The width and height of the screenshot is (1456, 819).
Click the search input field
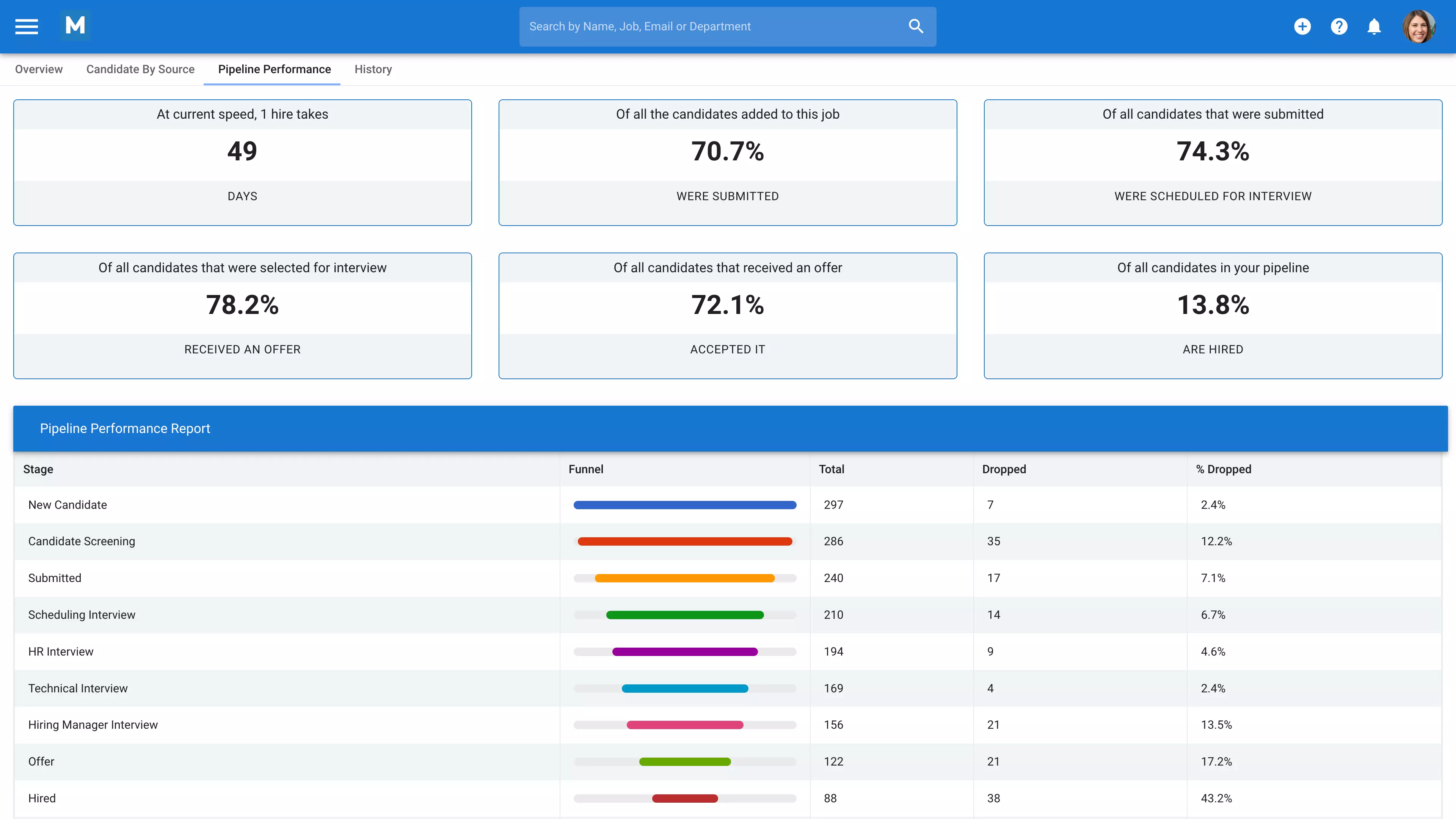pyautogui.click(x=678, y=26)
